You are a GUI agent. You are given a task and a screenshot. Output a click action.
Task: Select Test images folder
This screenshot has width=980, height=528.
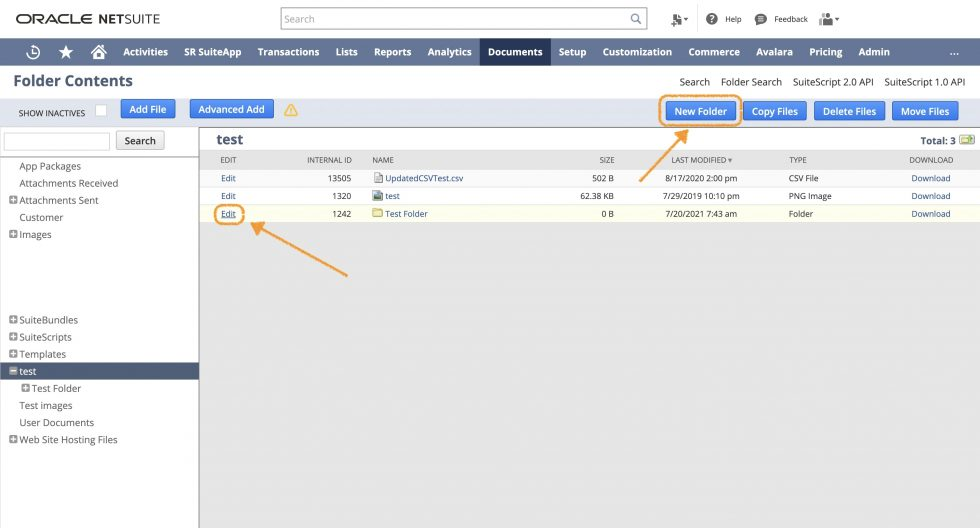(x=46, y=406)
